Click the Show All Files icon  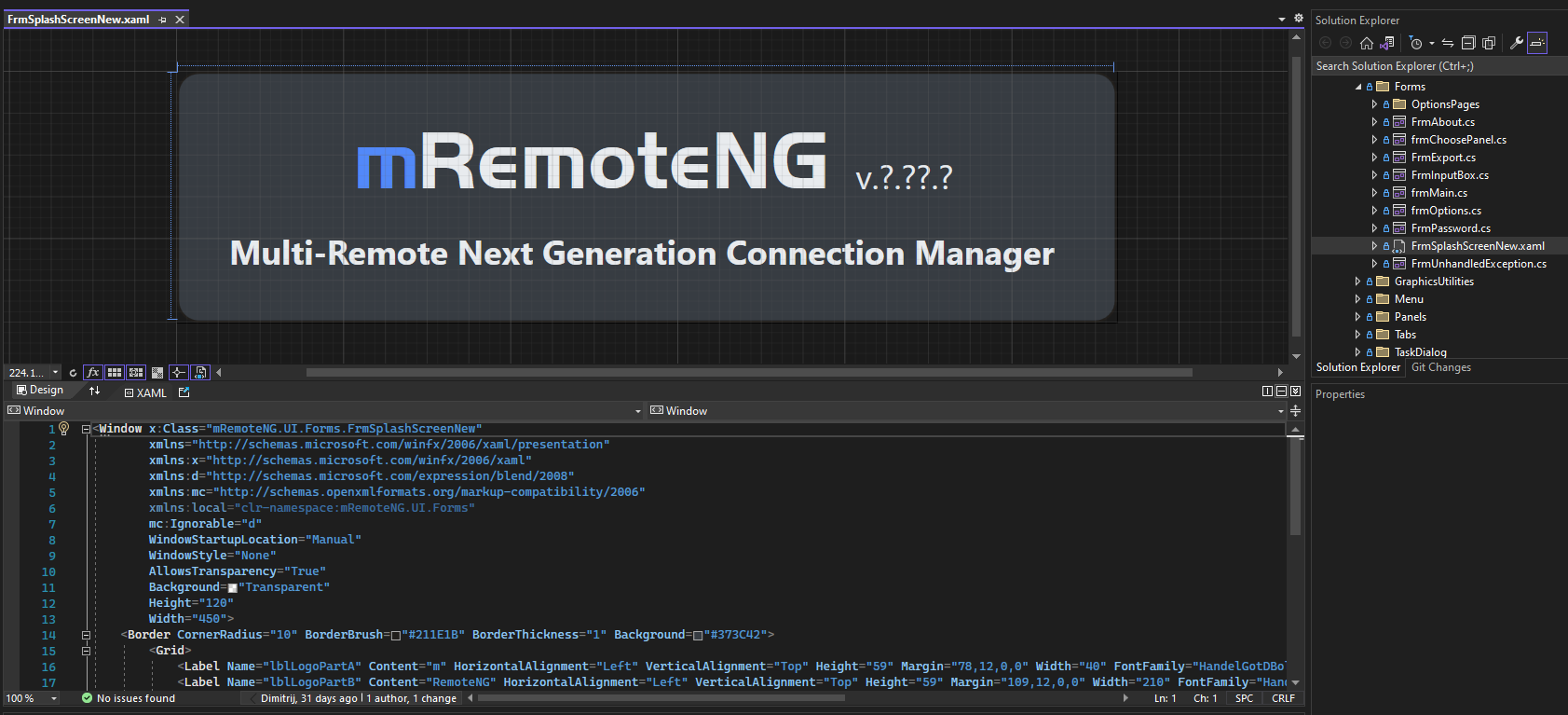click(x=1489, y=43)
